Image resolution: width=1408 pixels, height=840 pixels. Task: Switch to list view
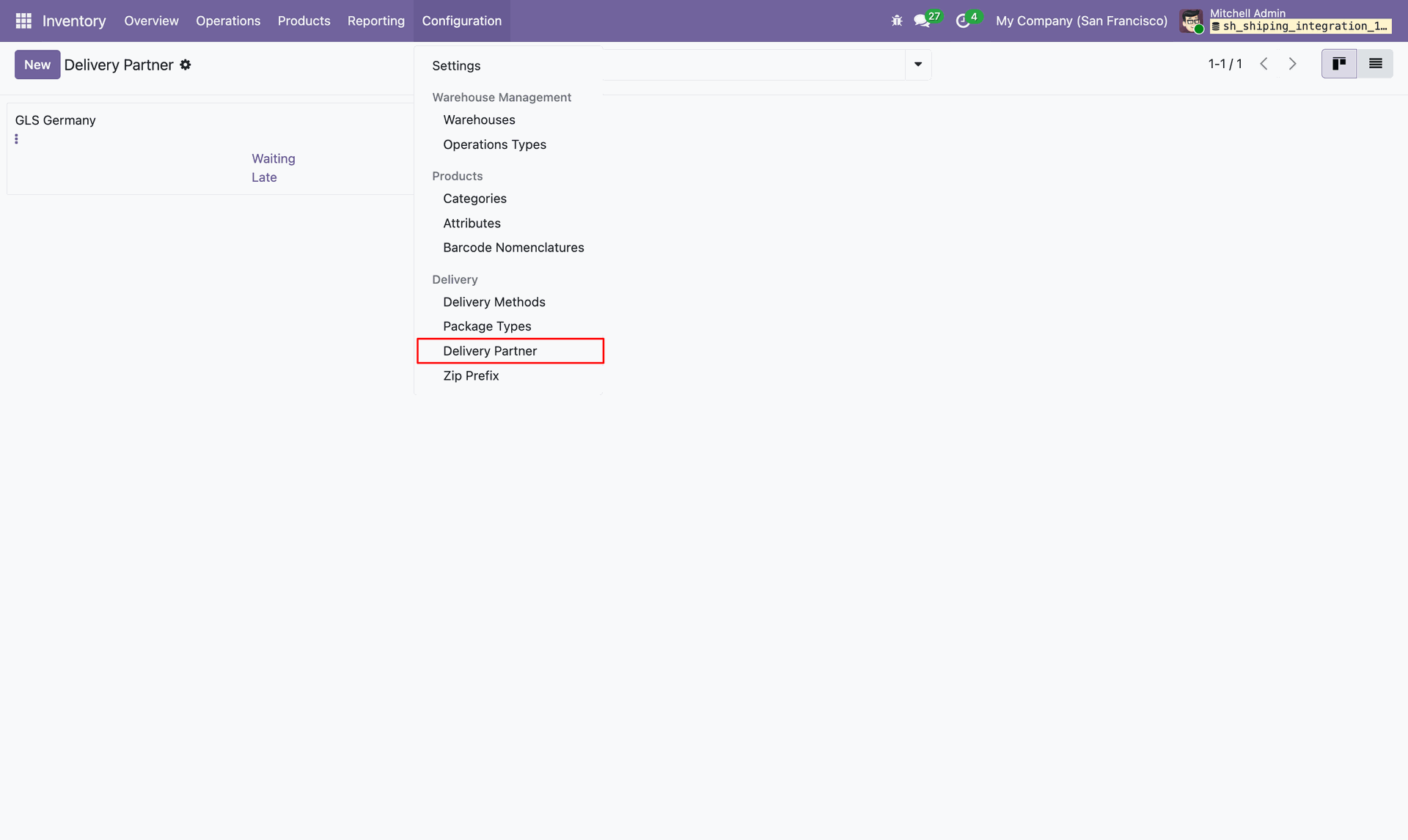(1375, 64)
